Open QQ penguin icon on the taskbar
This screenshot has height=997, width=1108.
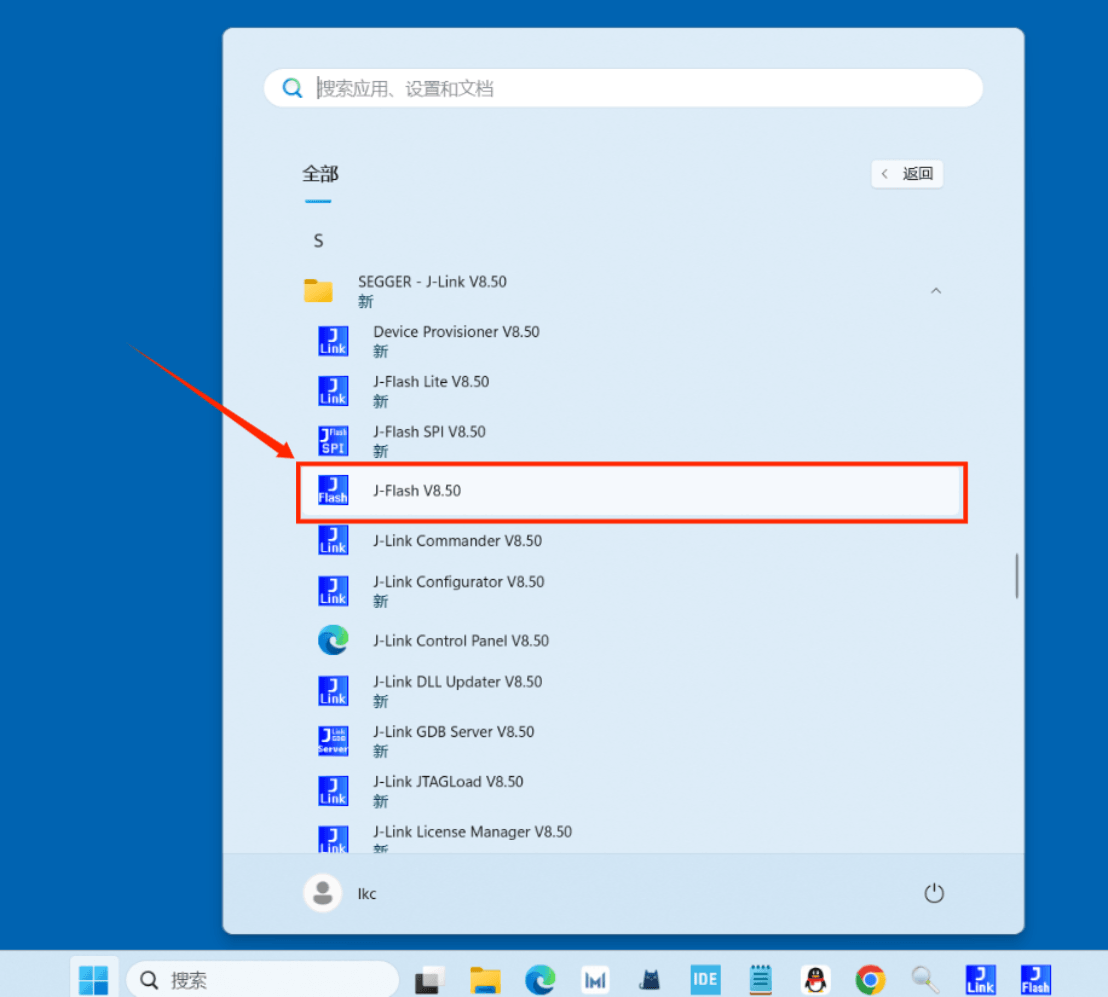[815, 980]
